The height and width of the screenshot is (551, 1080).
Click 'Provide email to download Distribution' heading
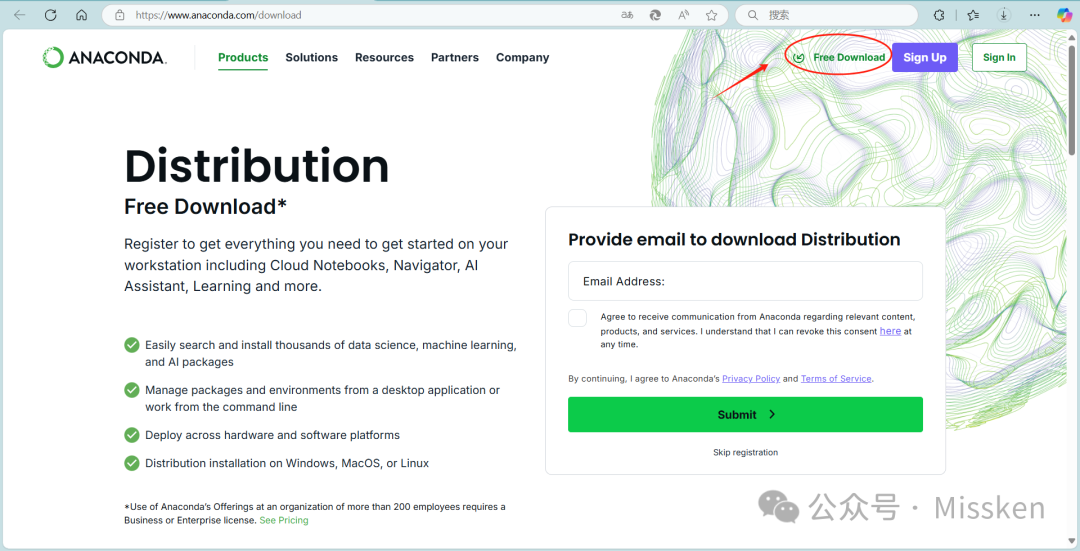(x=734, y=240)
